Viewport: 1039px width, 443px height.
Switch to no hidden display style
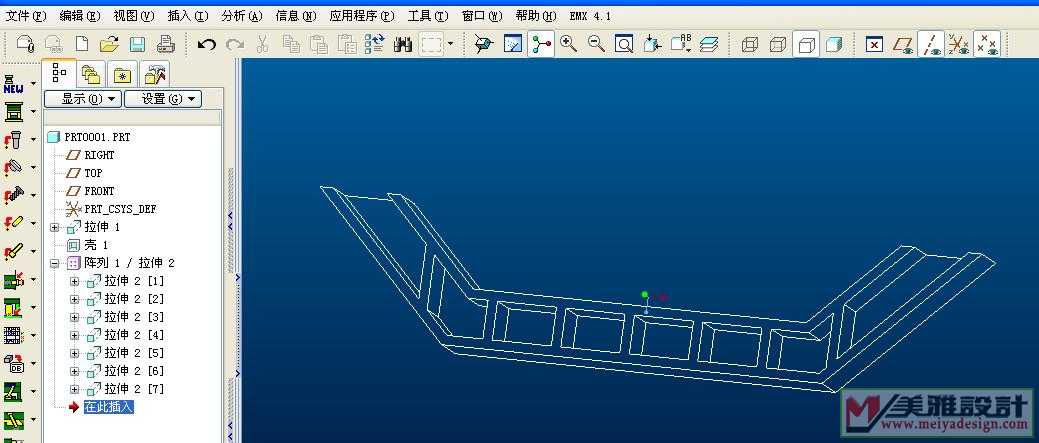(x=806, y=44)
